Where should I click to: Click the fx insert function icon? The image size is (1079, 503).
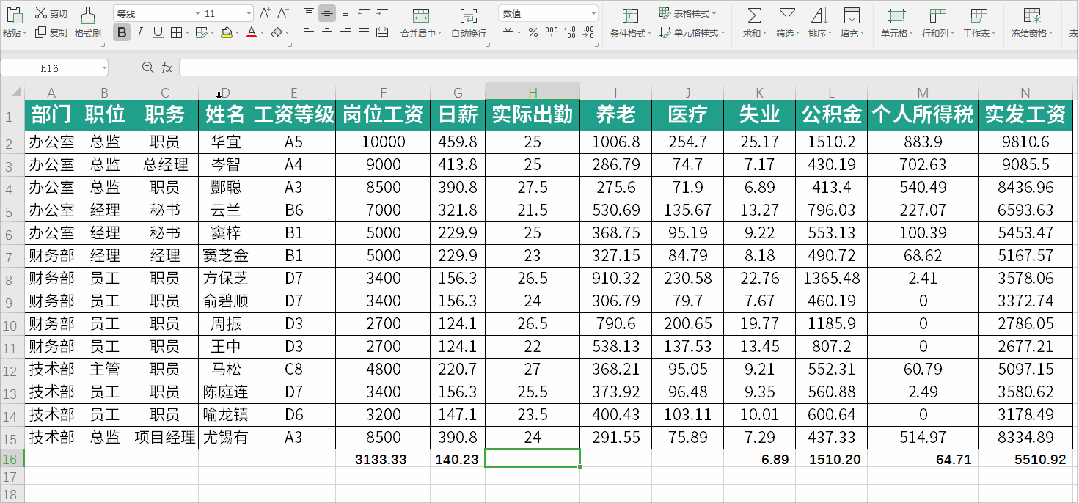click(167, 67)
